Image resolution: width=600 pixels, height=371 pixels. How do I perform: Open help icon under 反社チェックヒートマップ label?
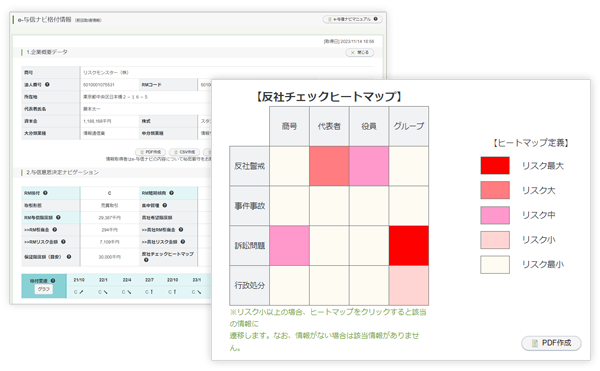(x=146, y=260)
